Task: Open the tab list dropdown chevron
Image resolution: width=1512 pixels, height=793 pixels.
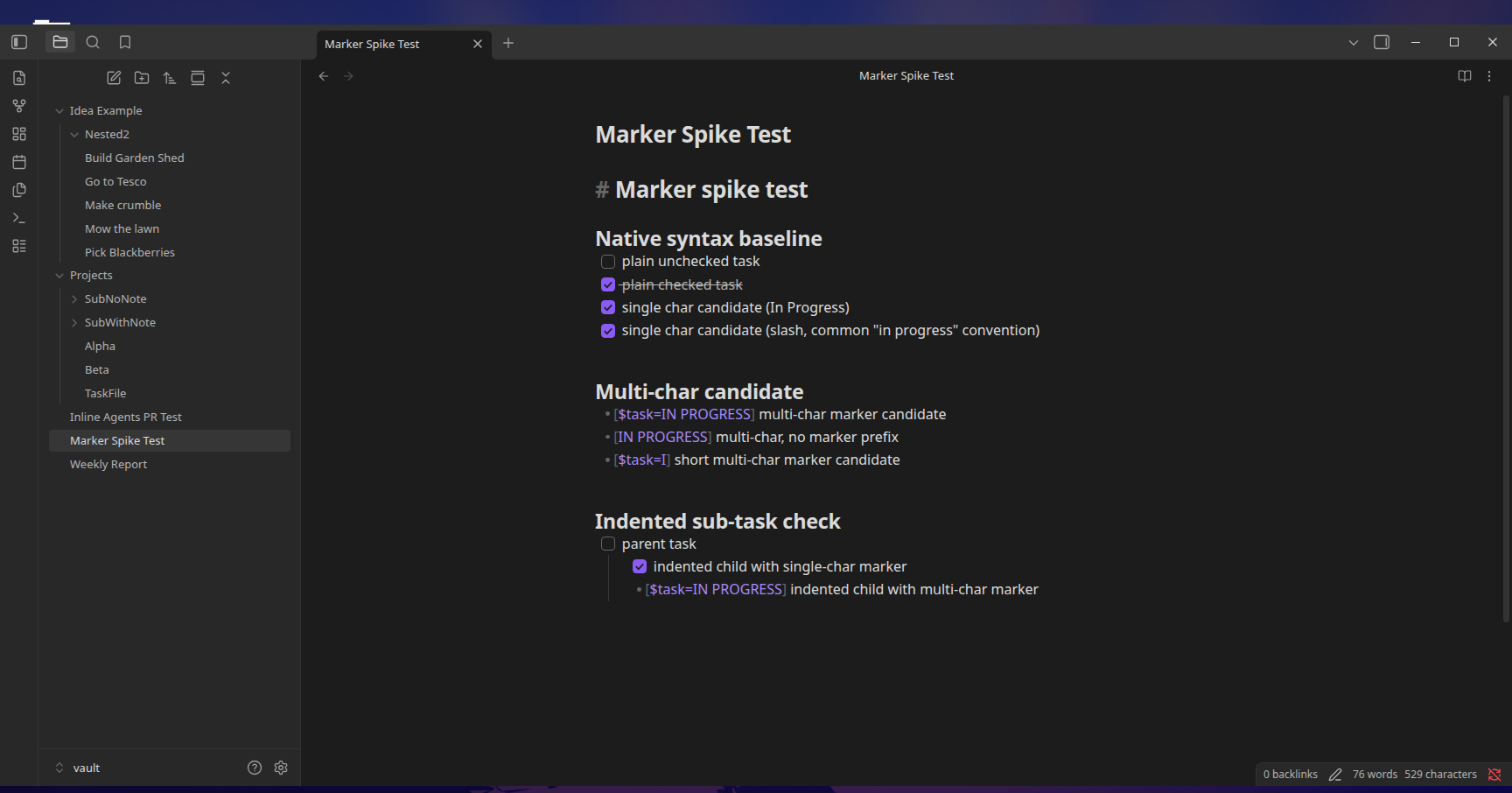Action: [x=1354, y=42]
